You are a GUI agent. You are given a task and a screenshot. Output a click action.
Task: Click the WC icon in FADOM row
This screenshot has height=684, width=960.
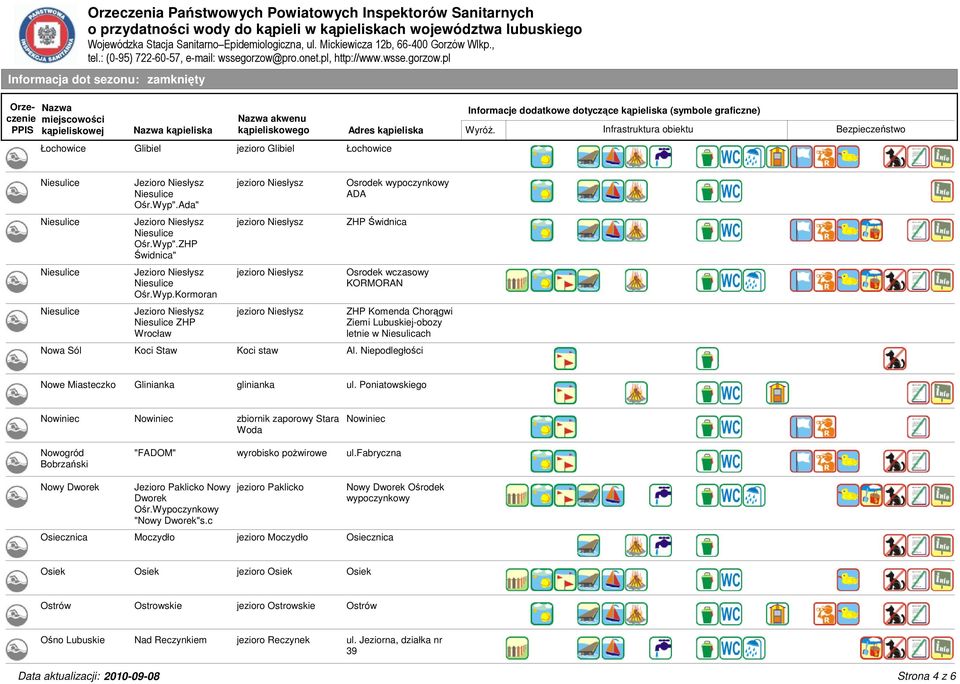coord(730,462)
